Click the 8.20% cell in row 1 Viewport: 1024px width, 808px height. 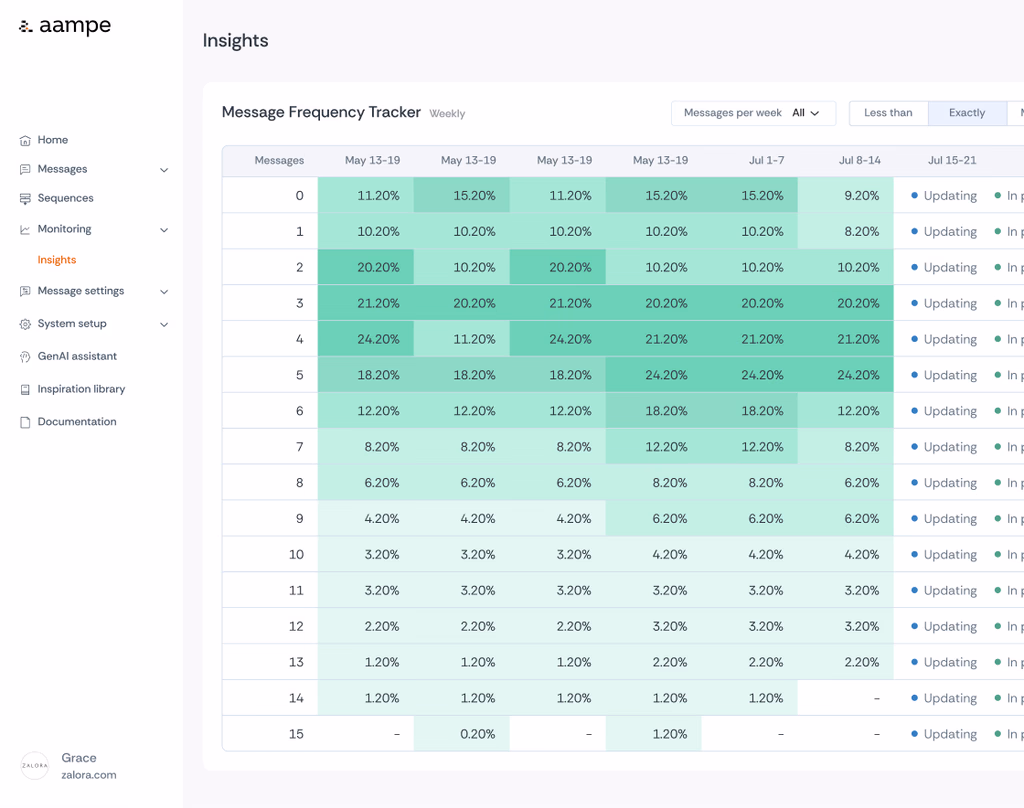tap(845, 231)
